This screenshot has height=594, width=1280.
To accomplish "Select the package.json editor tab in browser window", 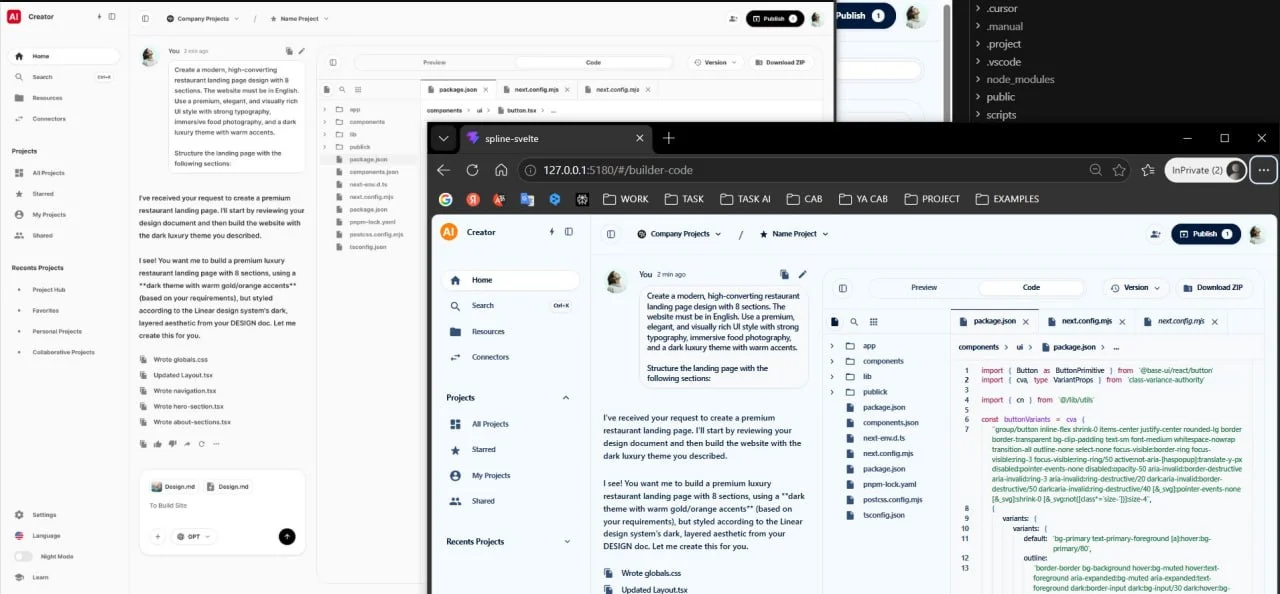I will point(995,321).
